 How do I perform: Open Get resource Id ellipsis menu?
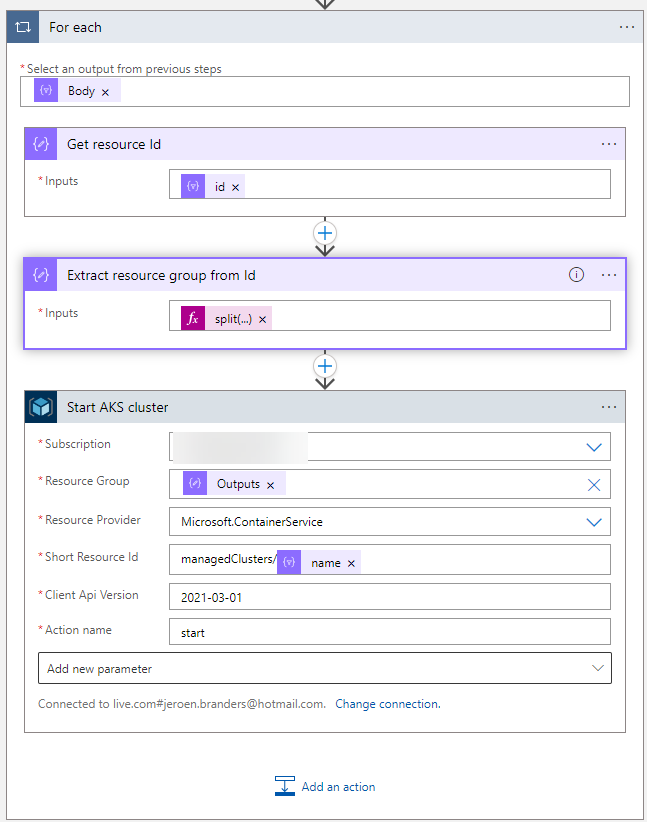[x=609, y=144]
